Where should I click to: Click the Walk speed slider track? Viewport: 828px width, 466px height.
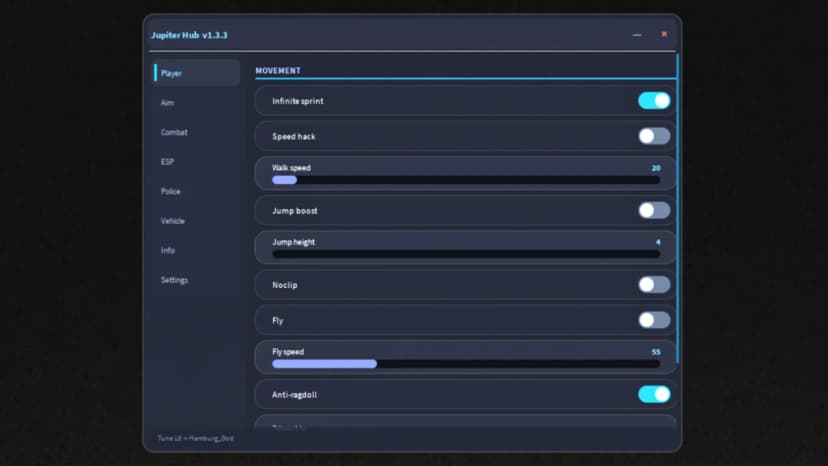(x=466, y=180)
